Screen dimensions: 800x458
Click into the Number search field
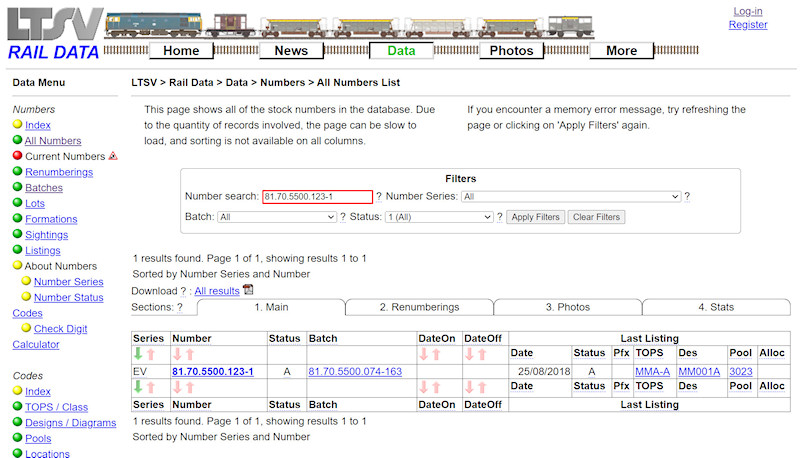317,197
